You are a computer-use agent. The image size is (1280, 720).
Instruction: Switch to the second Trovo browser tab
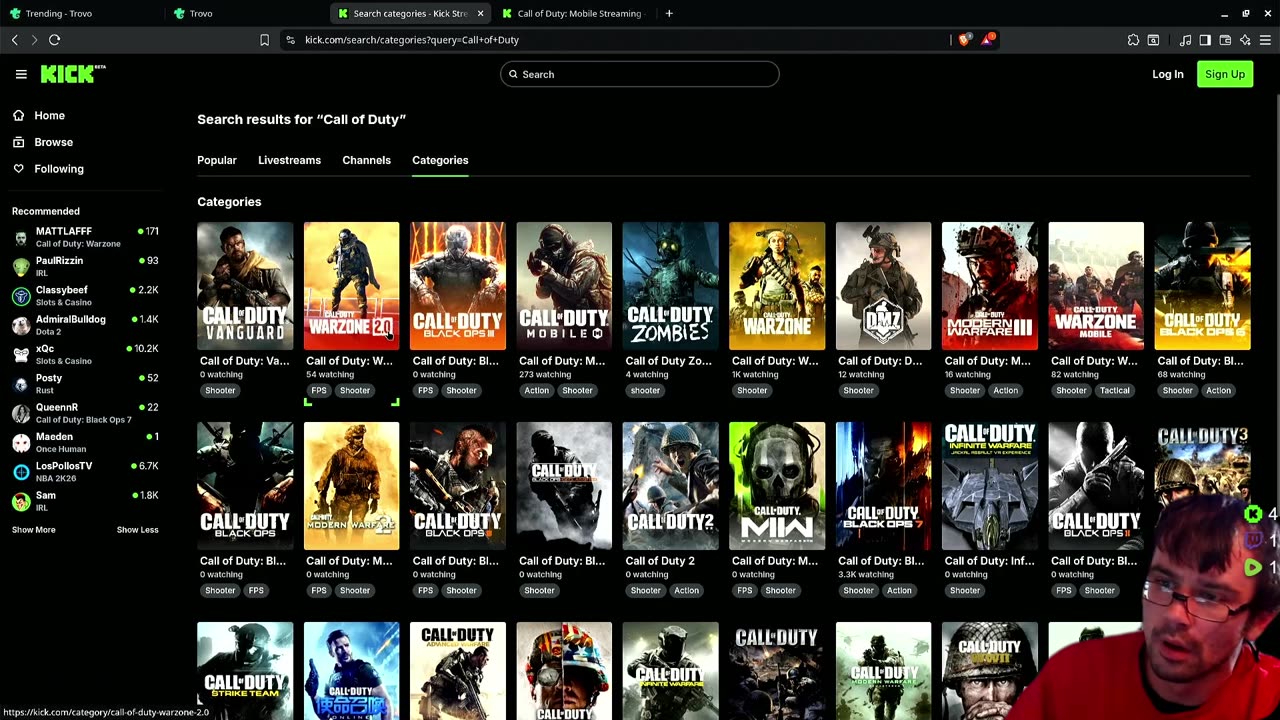pos(247,13)
